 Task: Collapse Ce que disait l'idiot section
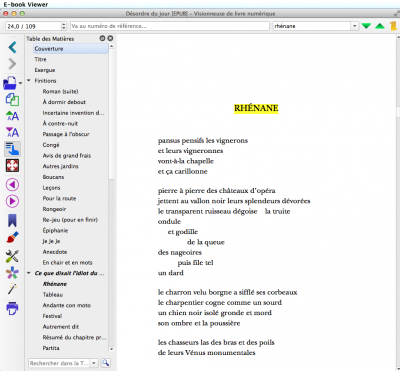point(29,273)
